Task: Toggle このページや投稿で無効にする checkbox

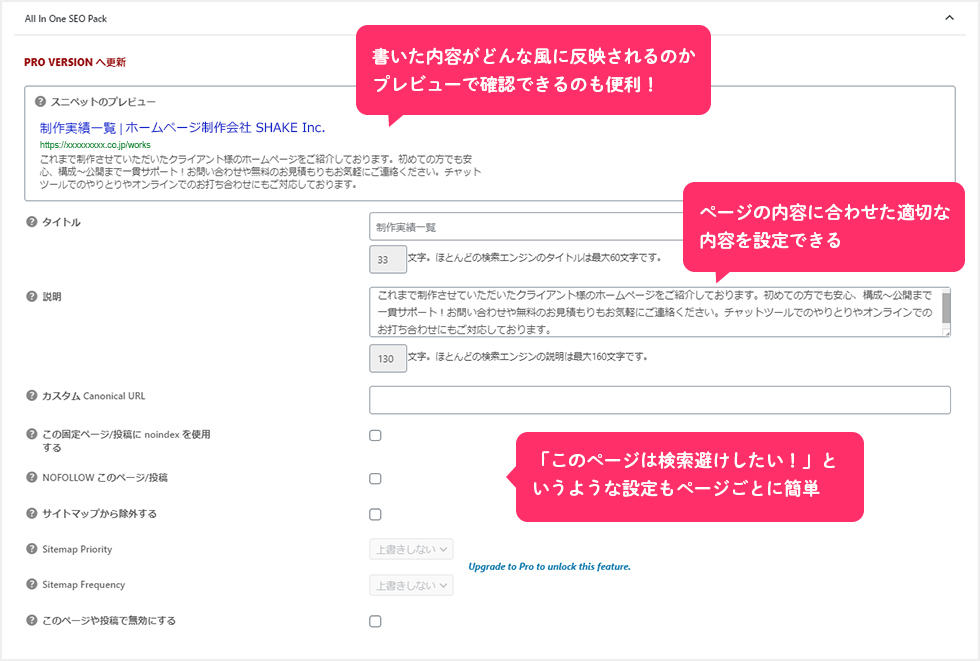Action: pyautogui.click(x=375, y=621)
